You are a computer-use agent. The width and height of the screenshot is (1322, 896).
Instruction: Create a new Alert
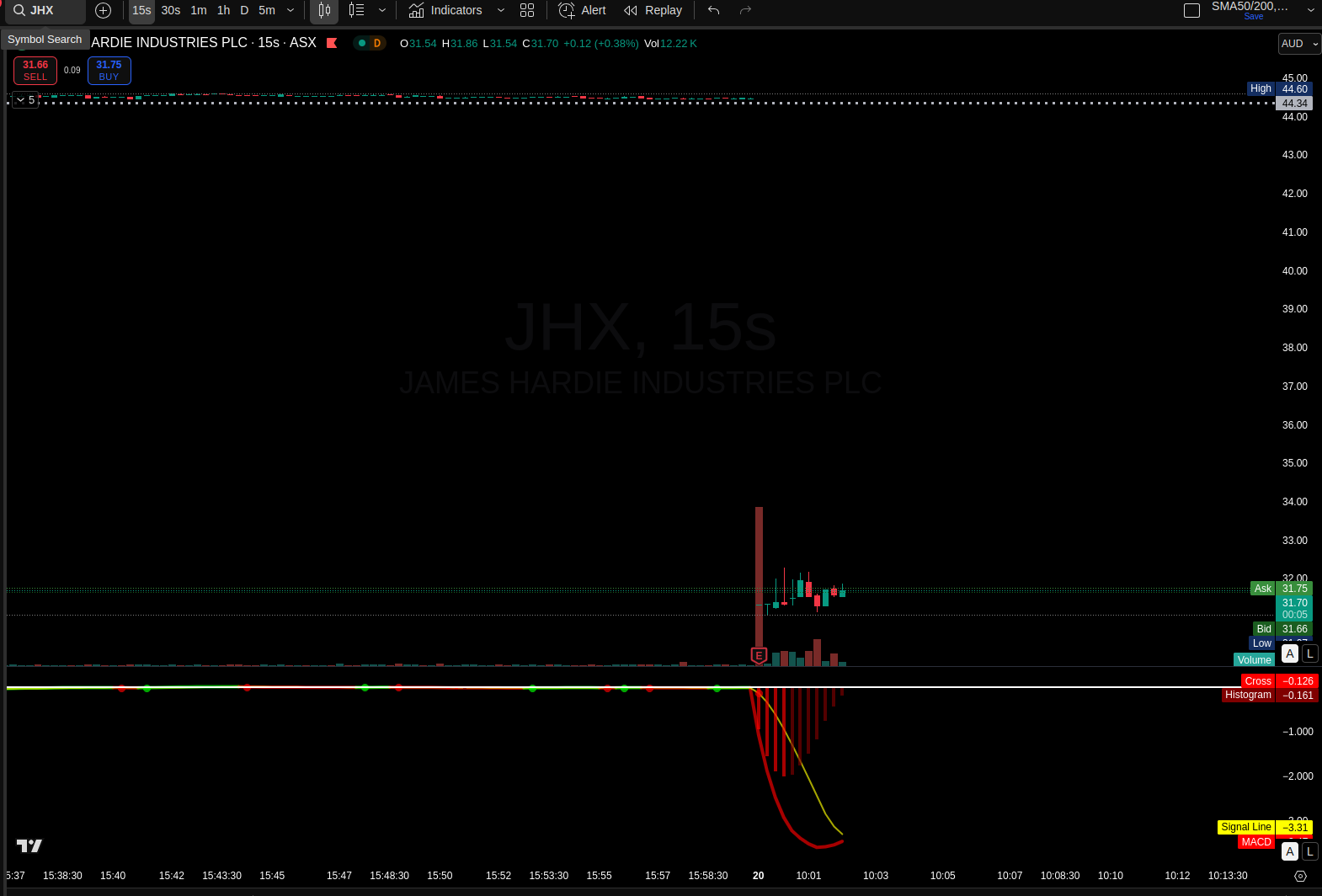tap(582, 11)
